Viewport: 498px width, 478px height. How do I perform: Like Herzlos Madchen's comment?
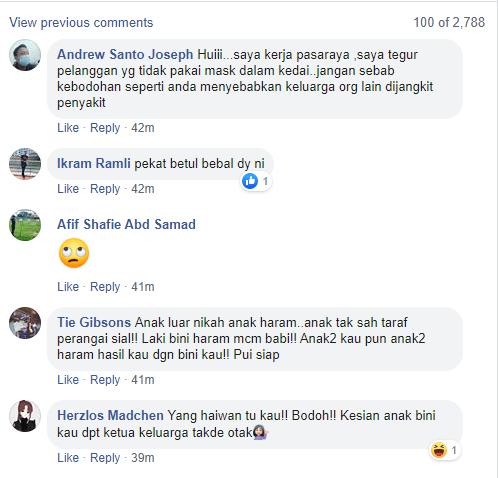point(68,458)
